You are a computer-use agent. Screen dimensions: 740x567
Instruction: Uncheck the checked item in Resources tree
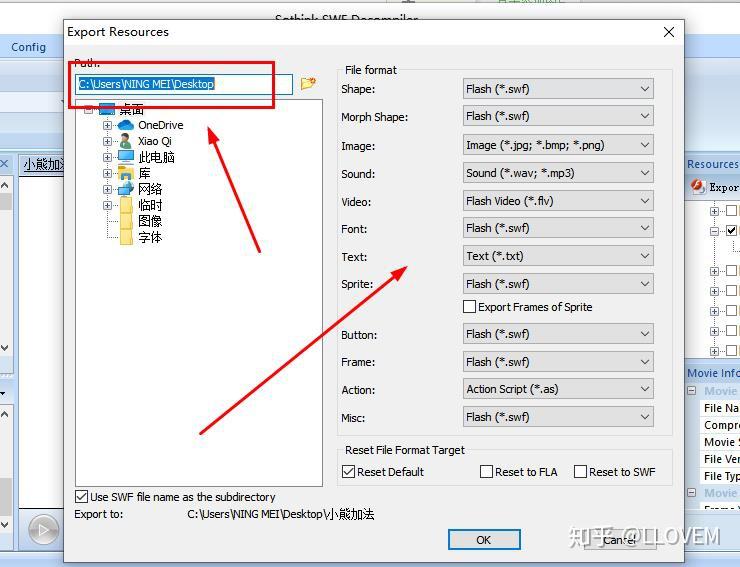coord(732,230)
